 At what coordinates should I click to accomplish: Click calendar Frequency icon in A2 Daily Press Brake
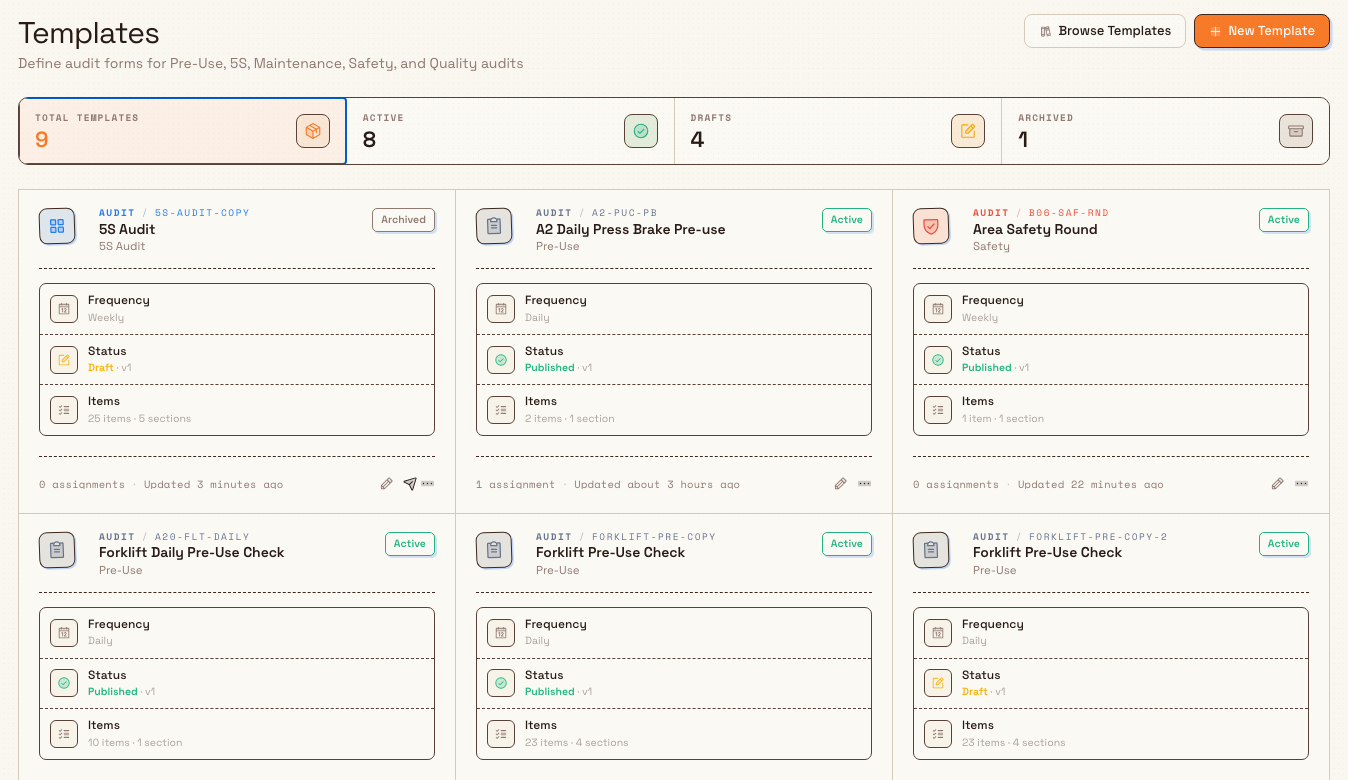click(x=501, y=309)
